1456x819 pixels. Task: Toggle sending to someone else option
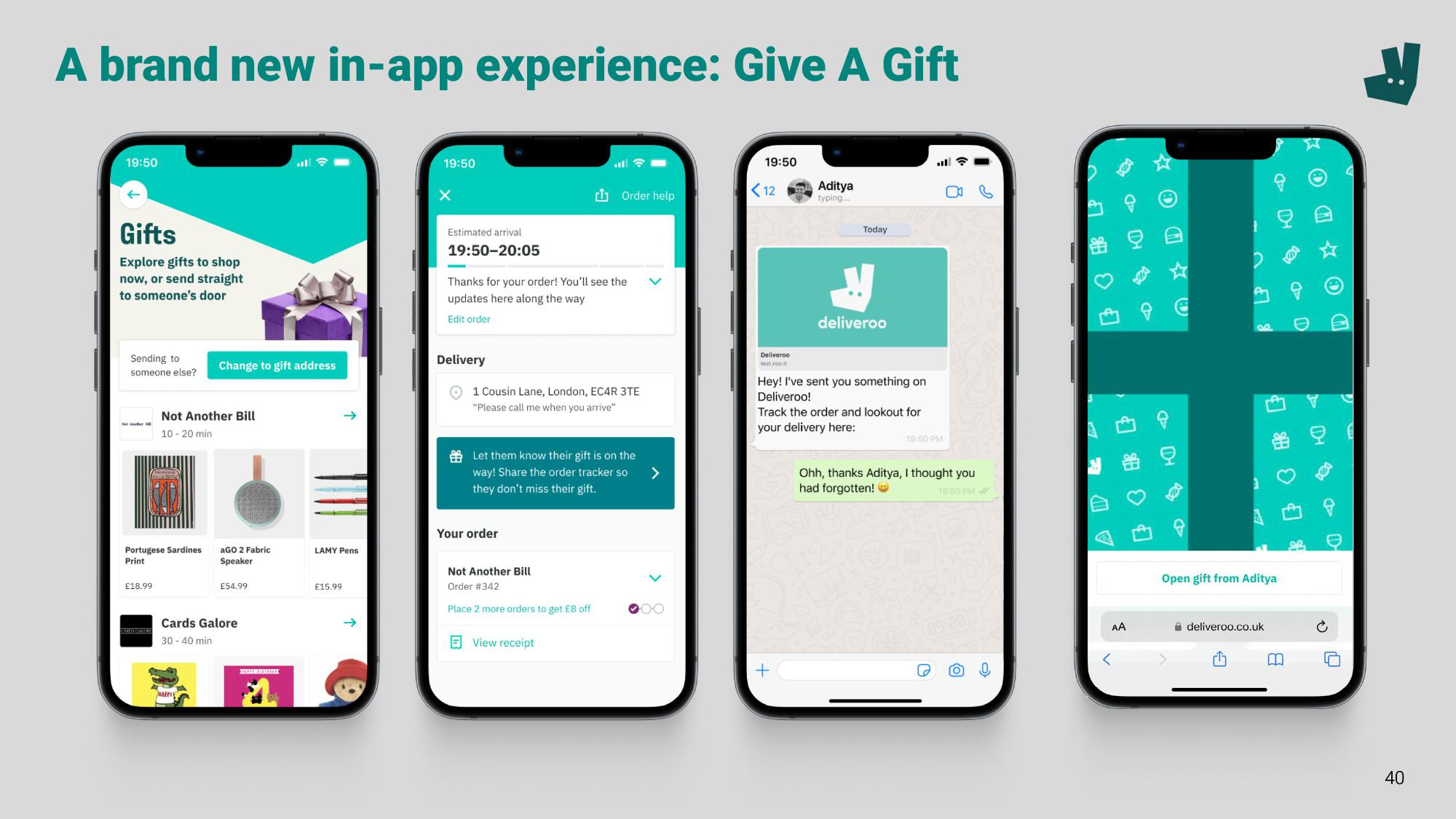(x=278, y=365)
